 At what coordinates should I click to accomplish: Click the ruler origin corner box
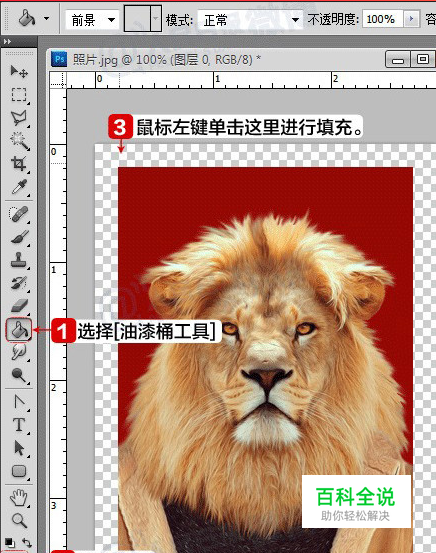pyautogui.click(x=57, y=80)
